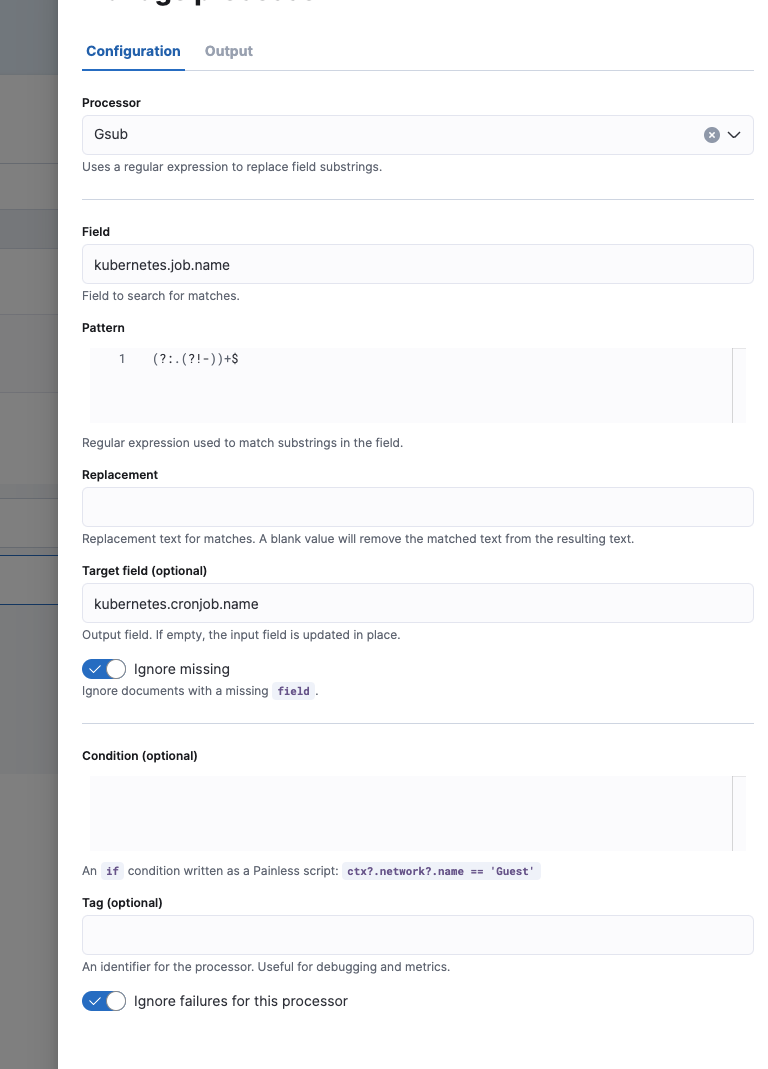Focus the empty Replacement text field
This screenshot has width=768, height=1069.
[x=417, y=507]
